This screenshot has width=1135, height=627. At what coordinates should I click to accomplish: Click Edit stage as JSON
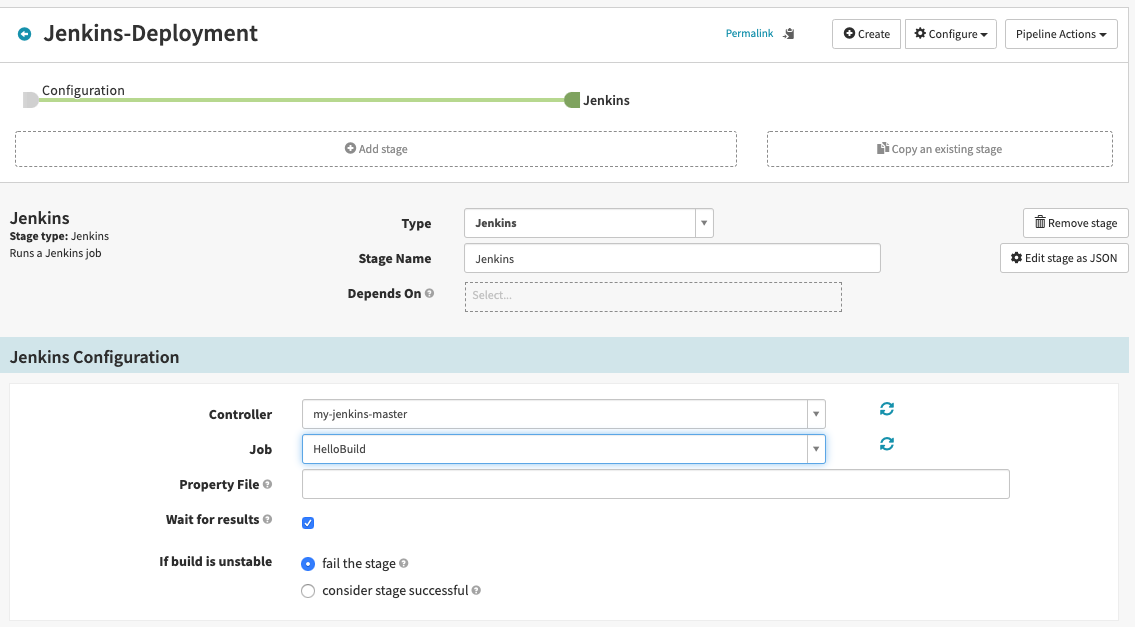pyautogui.click(x=1063, y=258)
